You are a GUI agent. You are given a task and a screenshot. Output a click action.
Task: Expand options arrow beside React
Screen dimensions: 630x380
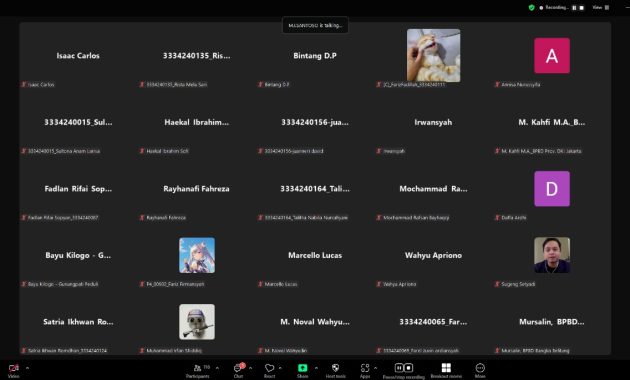280,368
